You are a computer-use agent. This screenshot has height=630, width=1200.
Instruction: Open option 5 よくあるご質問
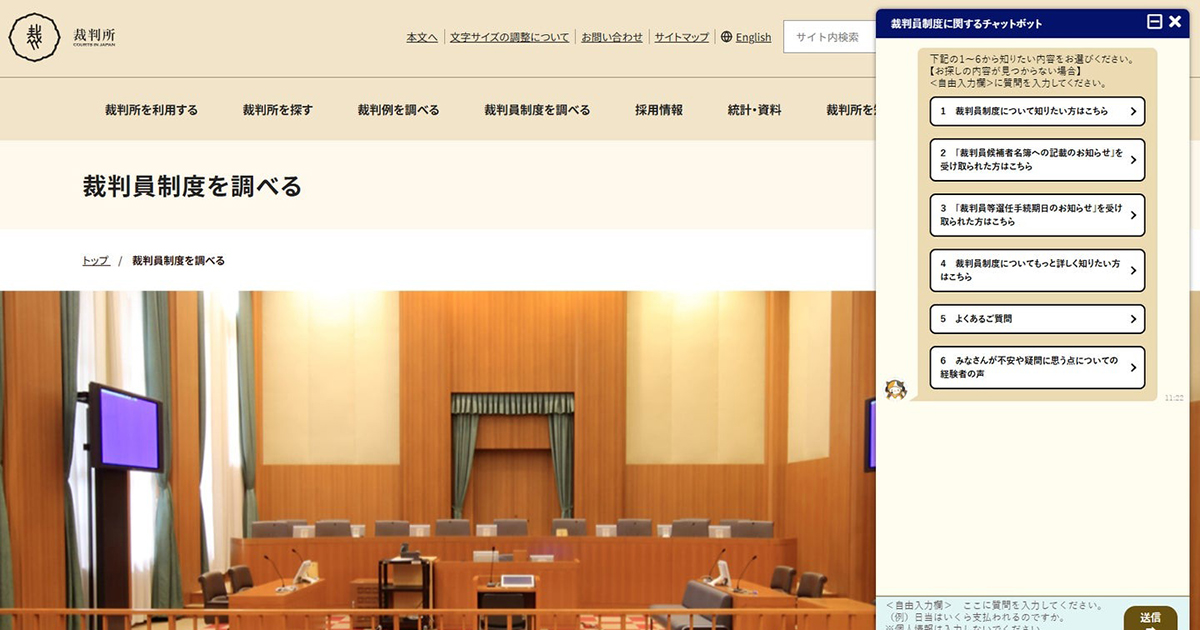[1036, 319]
